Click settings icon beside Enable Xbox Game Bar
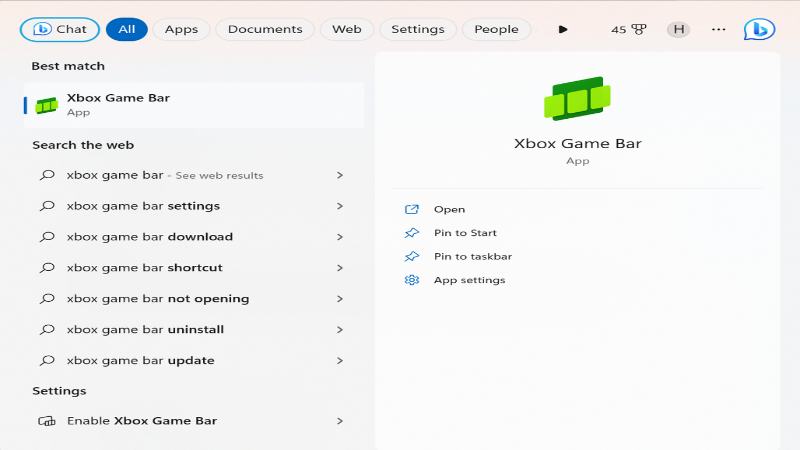 [x=47, y=421]
